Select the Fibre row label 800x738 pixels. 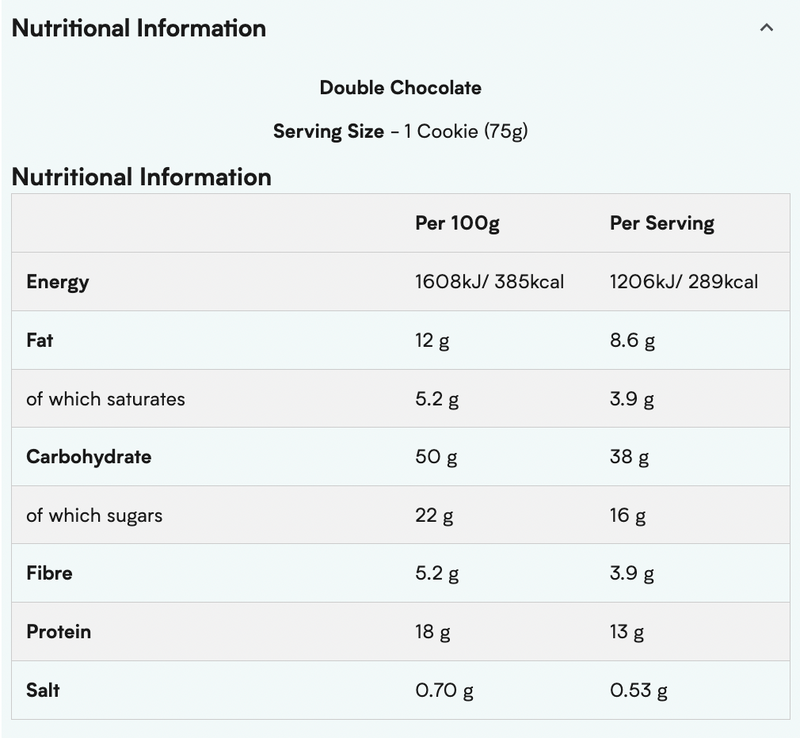pyautogui.click(x=49, y=574)
